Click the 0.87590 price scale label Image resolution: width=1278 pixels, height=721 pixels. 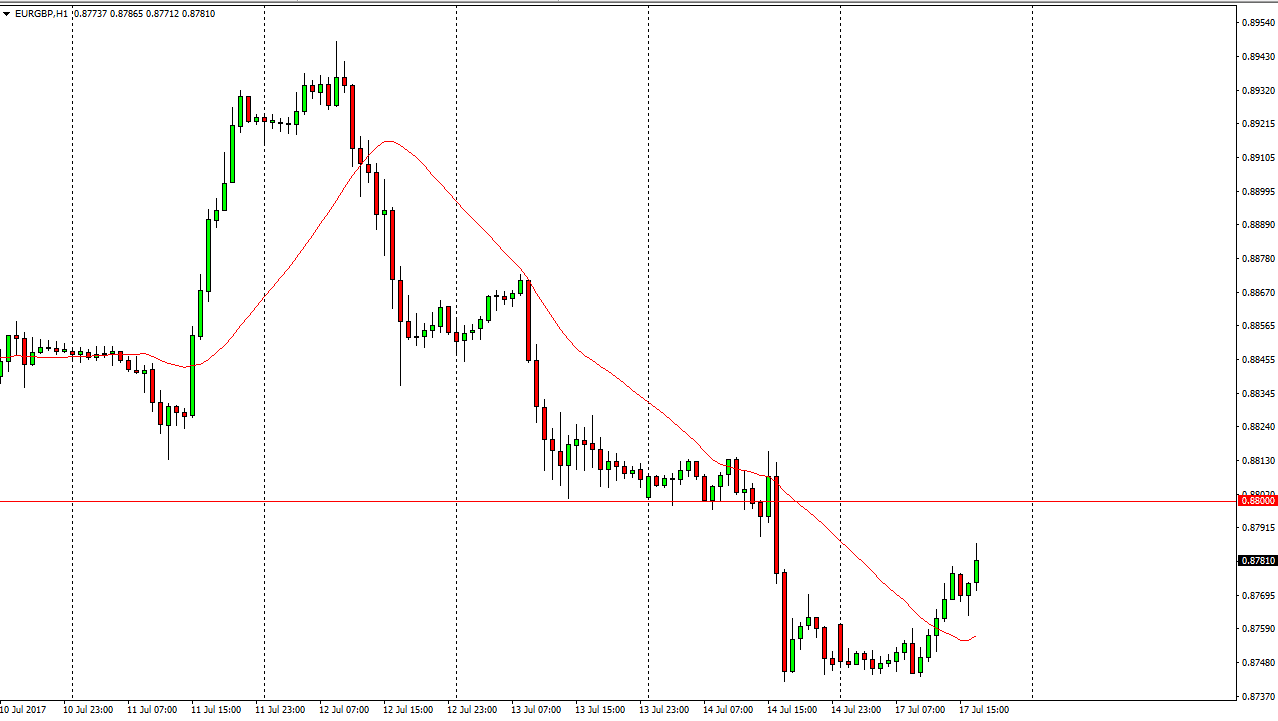coord(1258,629)
